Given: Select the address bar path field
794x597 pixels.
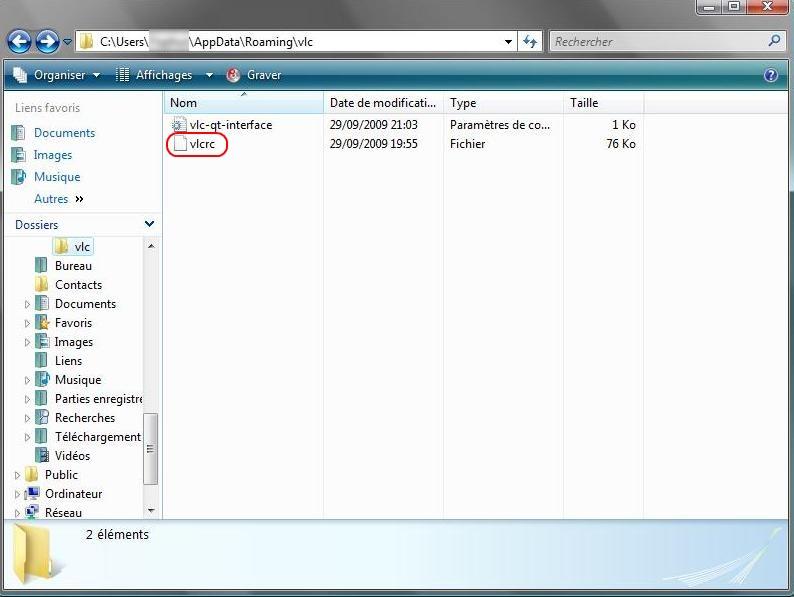Looking at the screenshot, I should (x=296, y=42).
